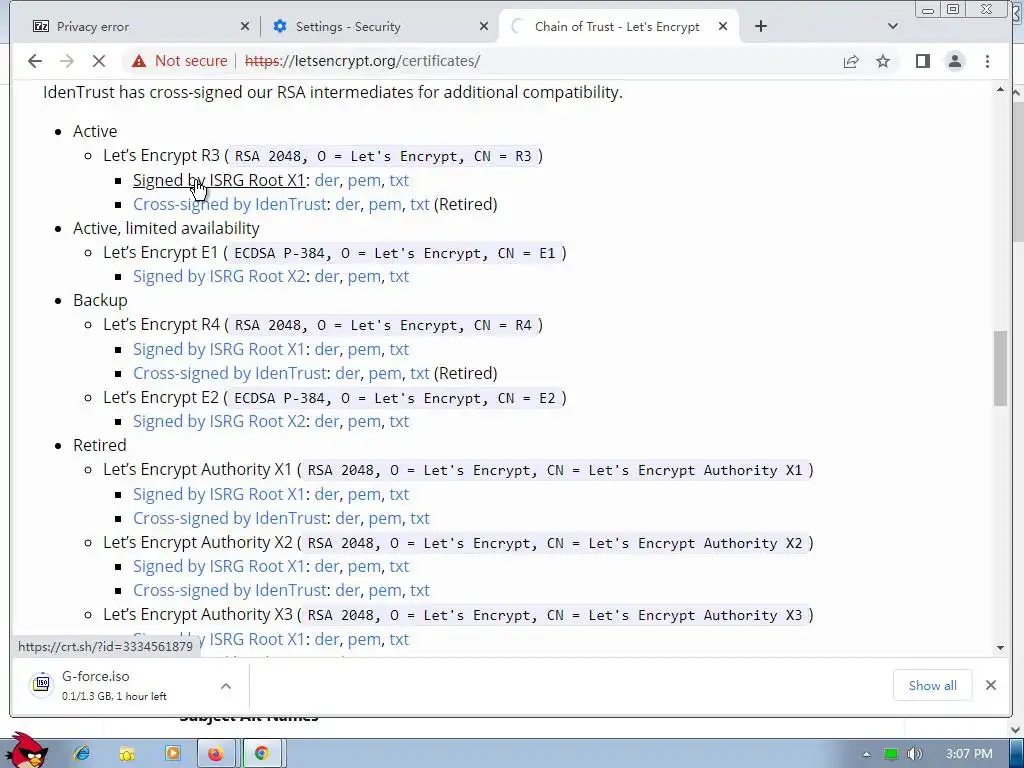This screenshot has width=1024, height=768.
Task: Open the side panel icon
Action: [922, 61]
